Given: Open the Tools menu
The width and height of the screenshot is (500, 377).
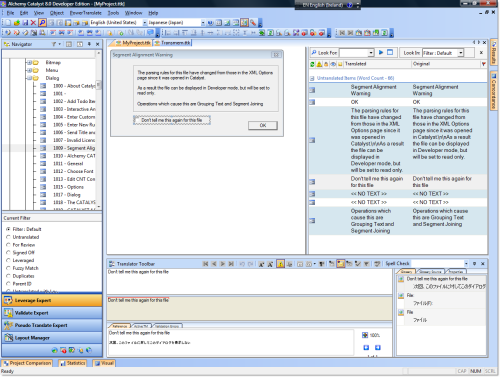Looking at the screenshot, I should pos(113,13).
